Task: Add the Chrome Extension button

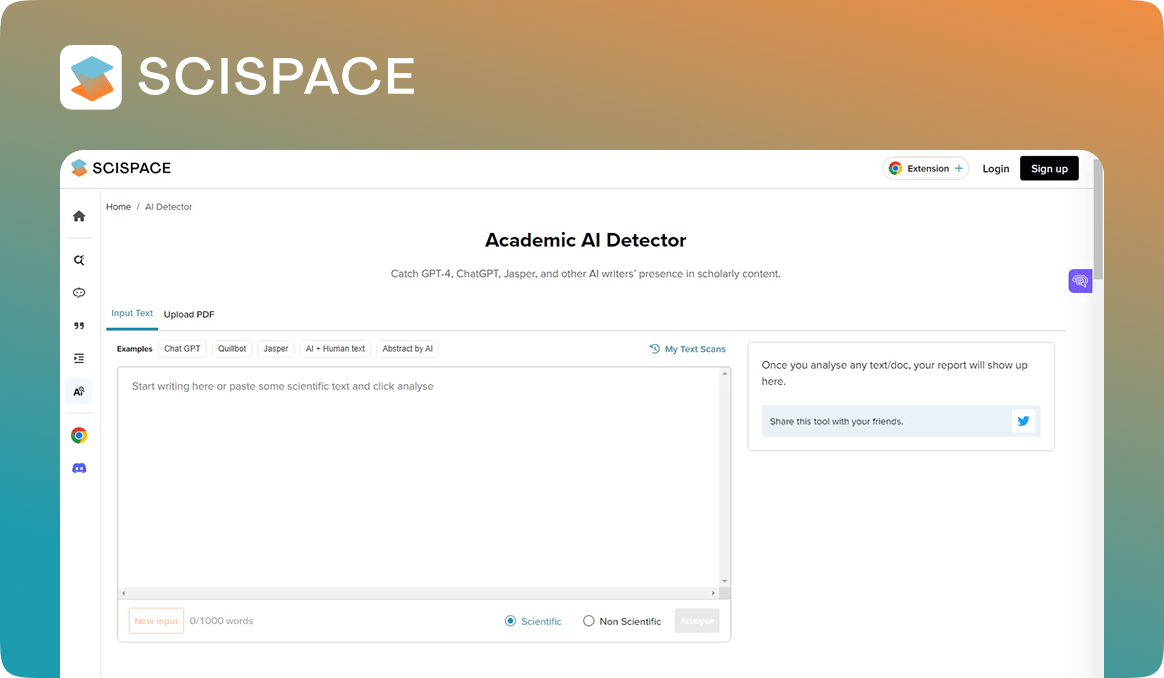Action: pos(926,169)
